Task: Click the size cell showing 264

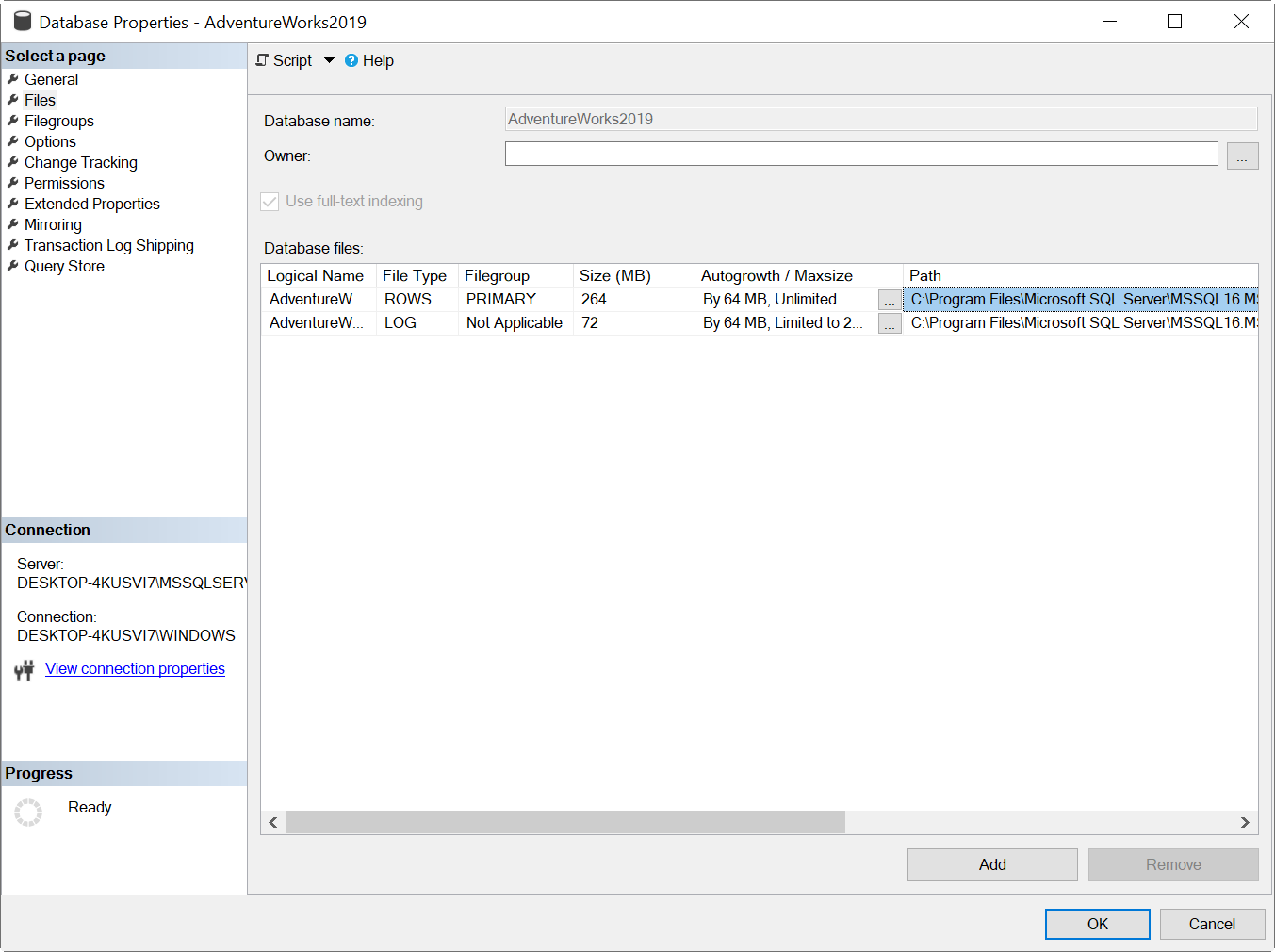Action: (634, 299)
